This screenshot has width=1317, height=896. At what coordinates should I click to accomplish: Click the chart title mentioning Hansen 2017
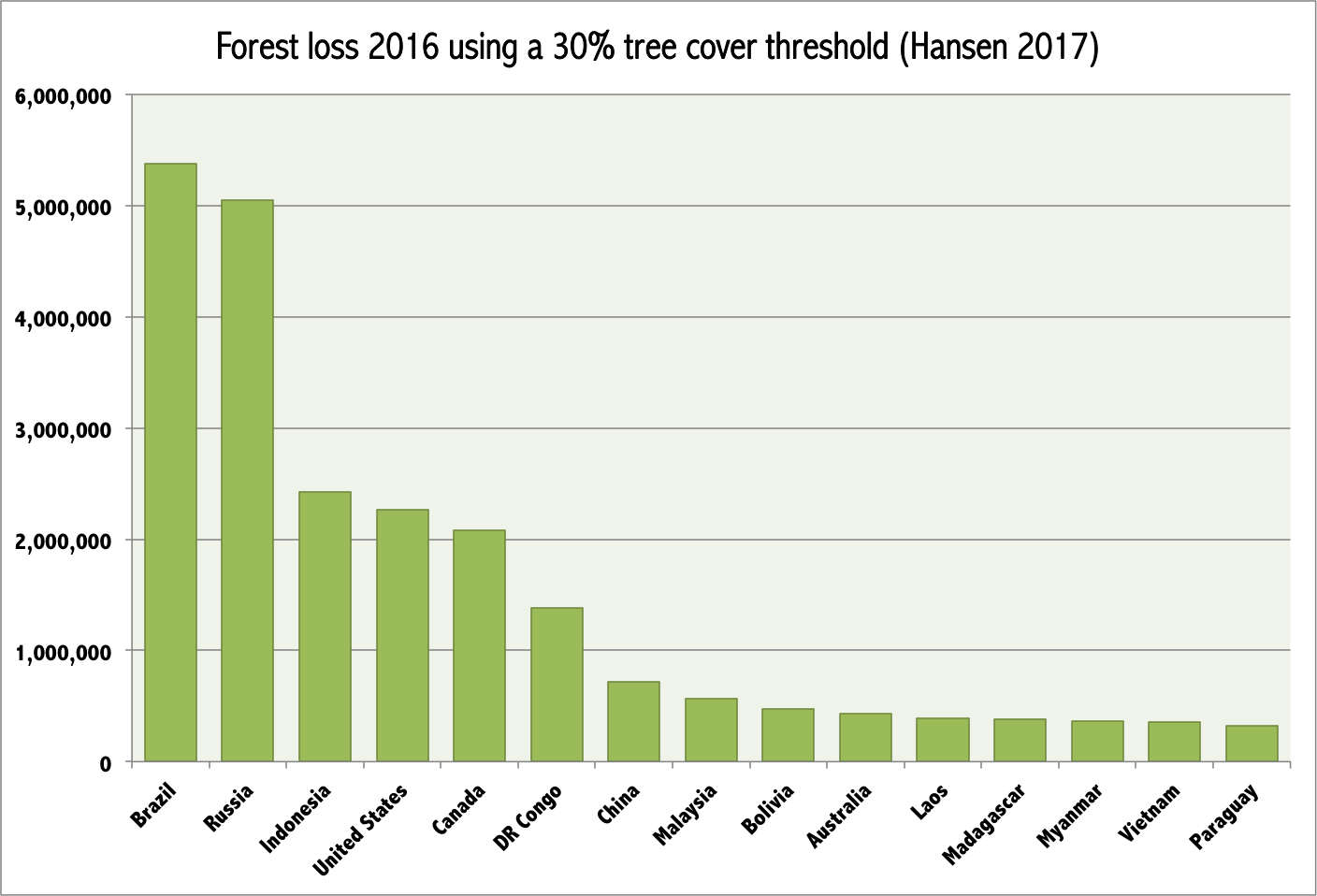click(657, 46)
